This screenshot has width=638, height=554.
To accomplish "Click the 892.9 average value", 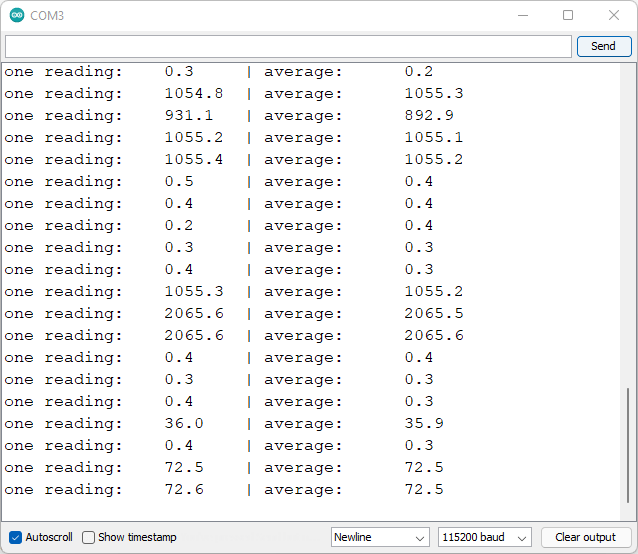I will pos(429,116).
